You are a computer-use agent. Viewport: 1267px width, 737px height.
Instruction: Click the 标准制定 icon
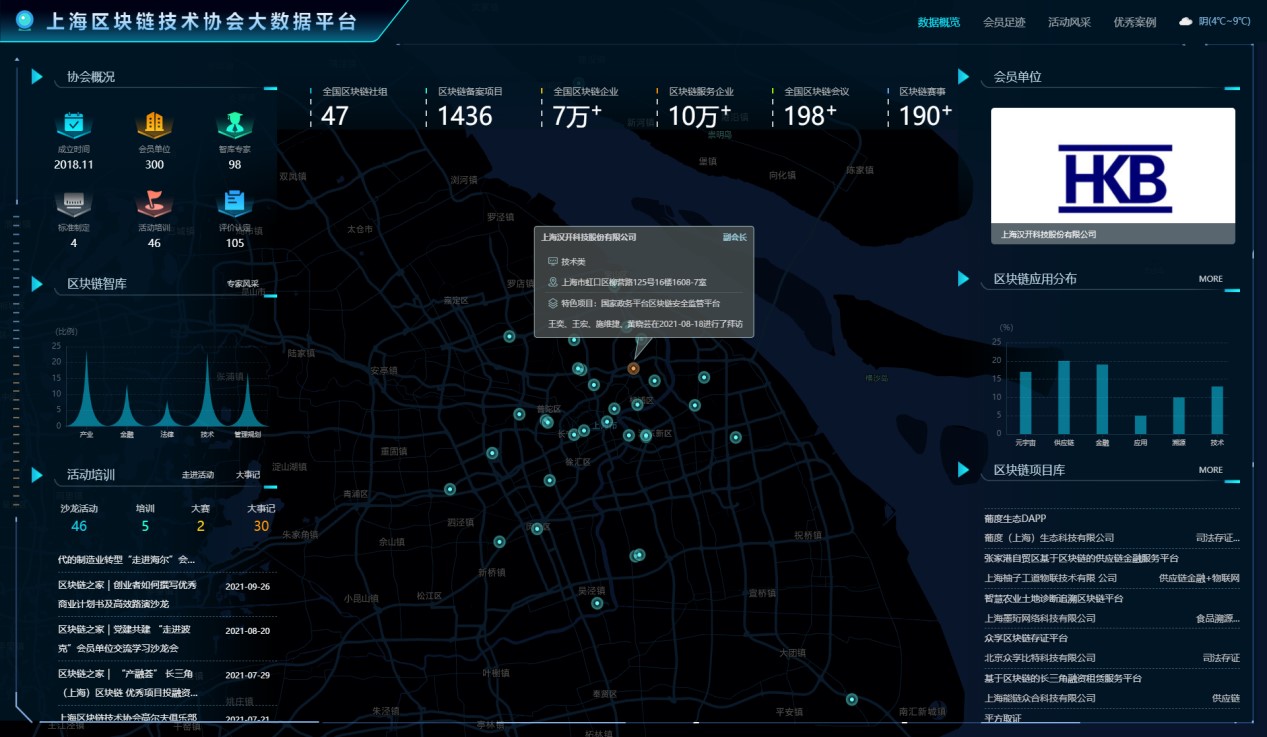73,203
